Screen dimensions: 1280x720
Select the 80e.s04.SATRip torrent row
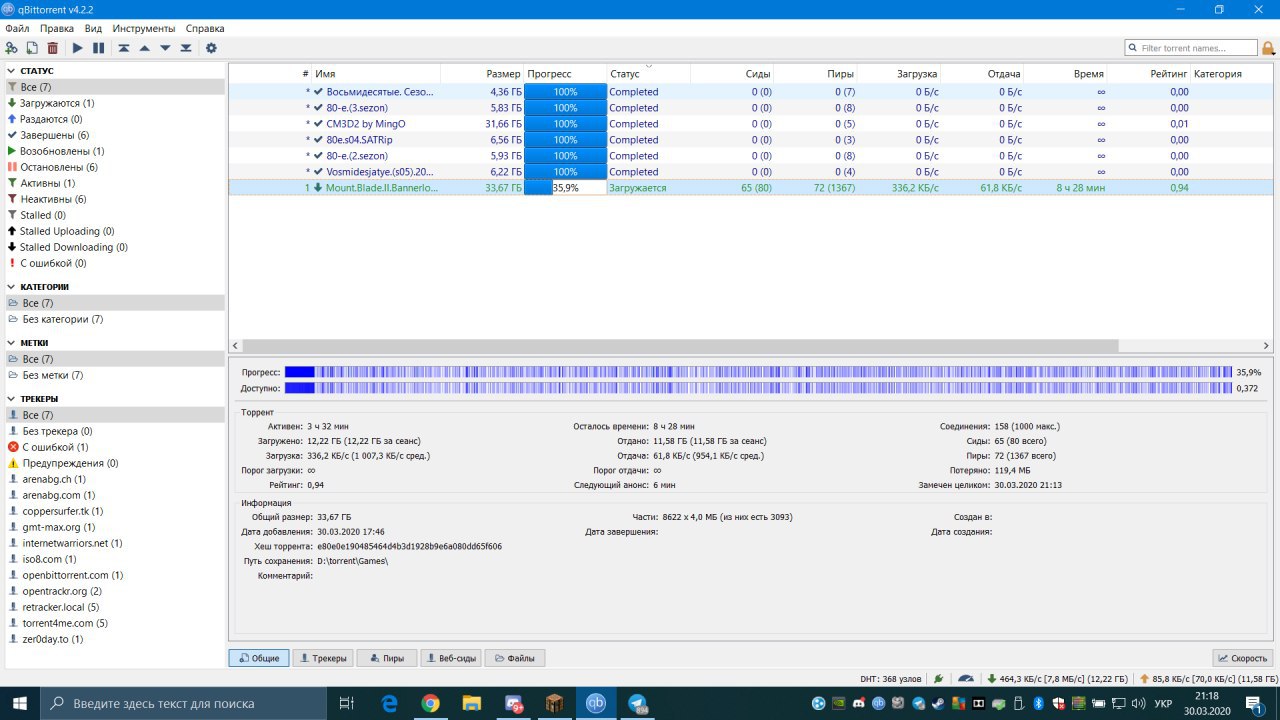[750, 140]
